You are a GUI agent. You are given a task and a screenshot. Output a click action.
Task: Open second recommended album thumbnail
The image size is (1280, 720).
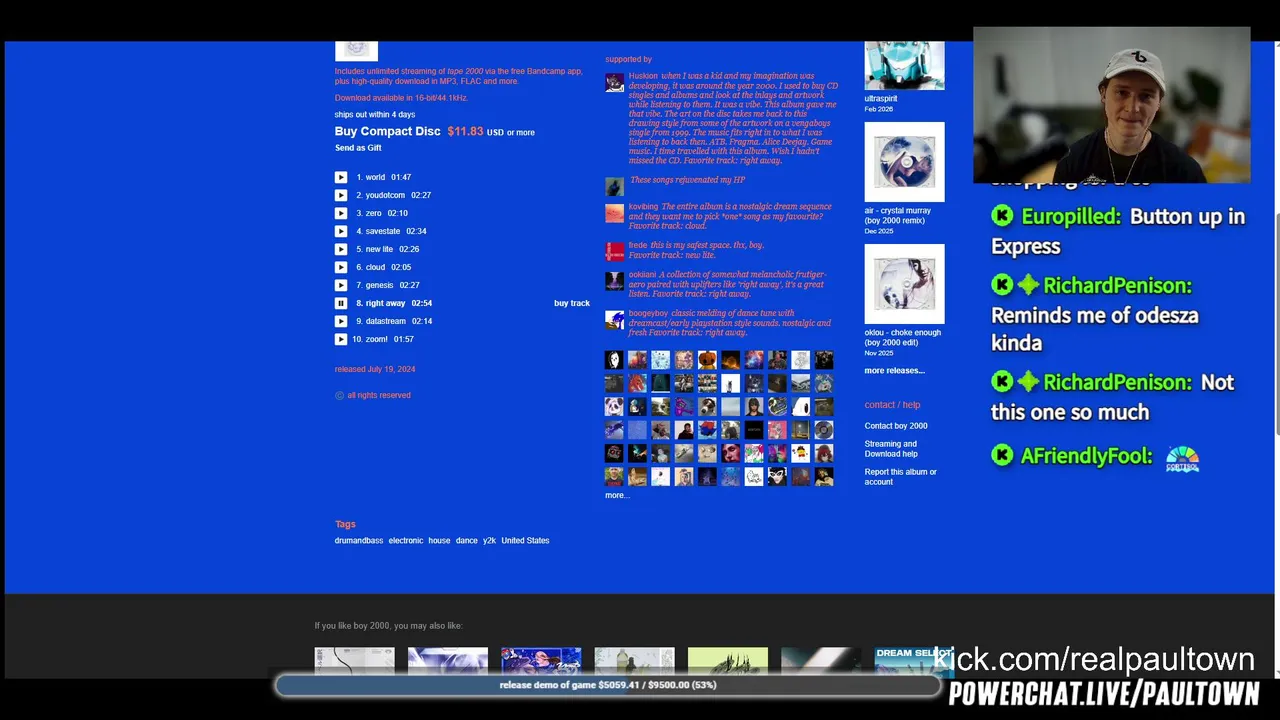[x=448, y=662]
